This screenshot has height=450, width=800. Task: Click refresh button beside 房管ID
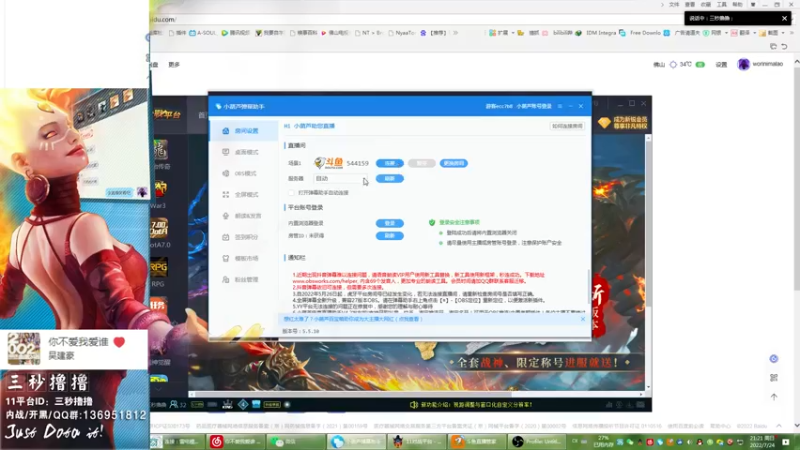[x=390, y=236]
